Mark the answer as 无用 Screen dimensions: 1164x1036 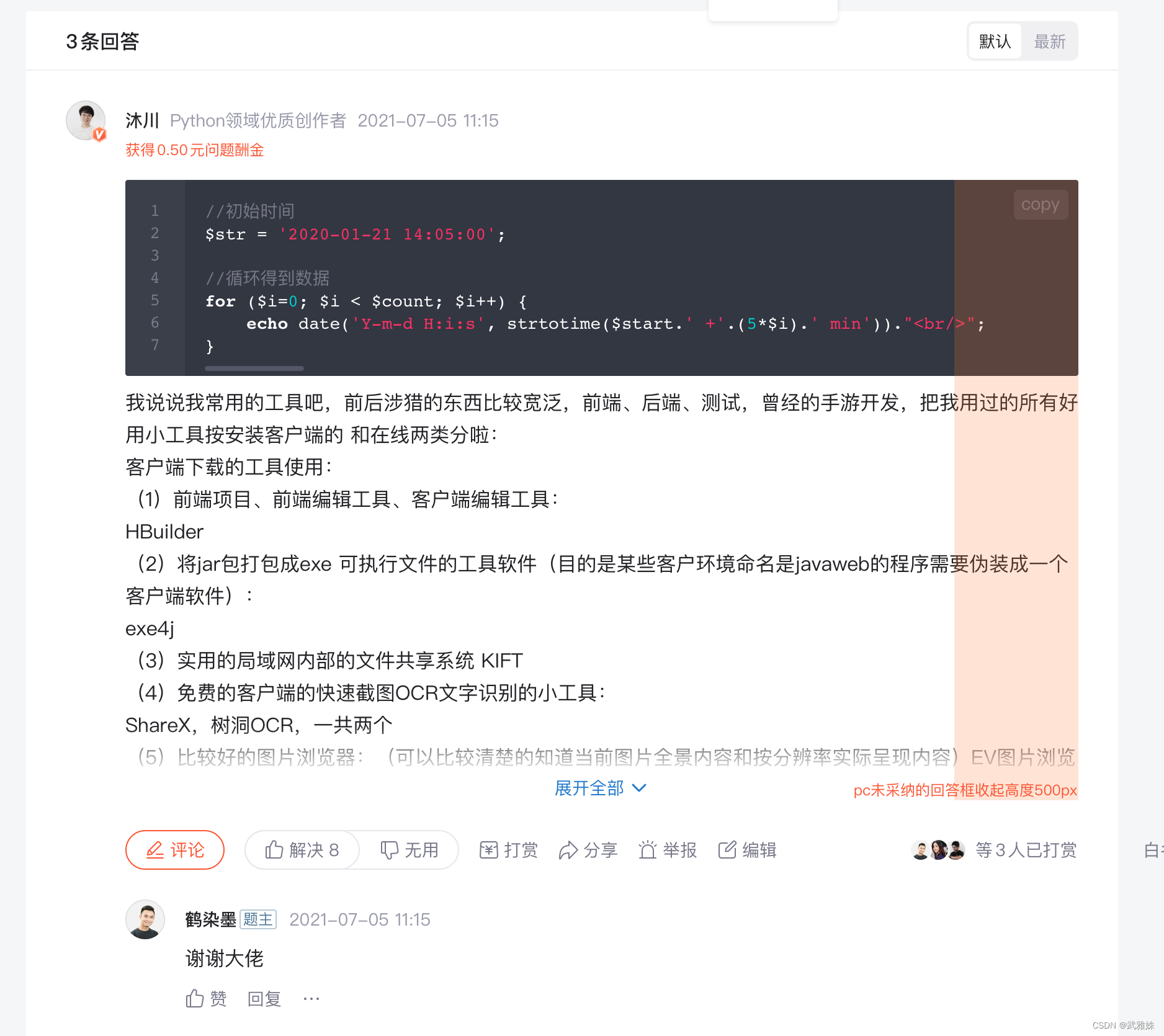pos(409,850)
